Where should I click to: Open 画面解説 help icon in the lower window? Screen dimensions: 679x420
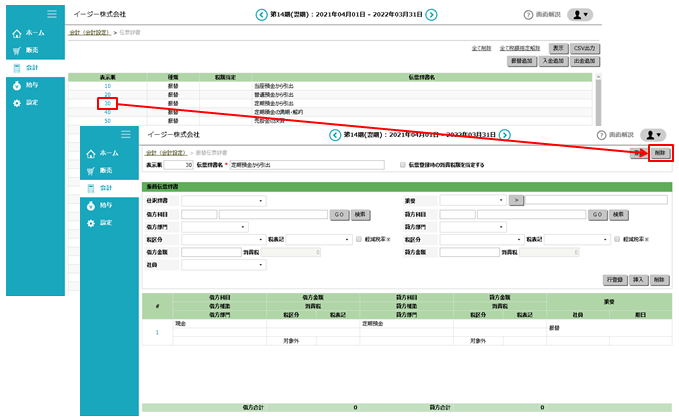[598, 134]
